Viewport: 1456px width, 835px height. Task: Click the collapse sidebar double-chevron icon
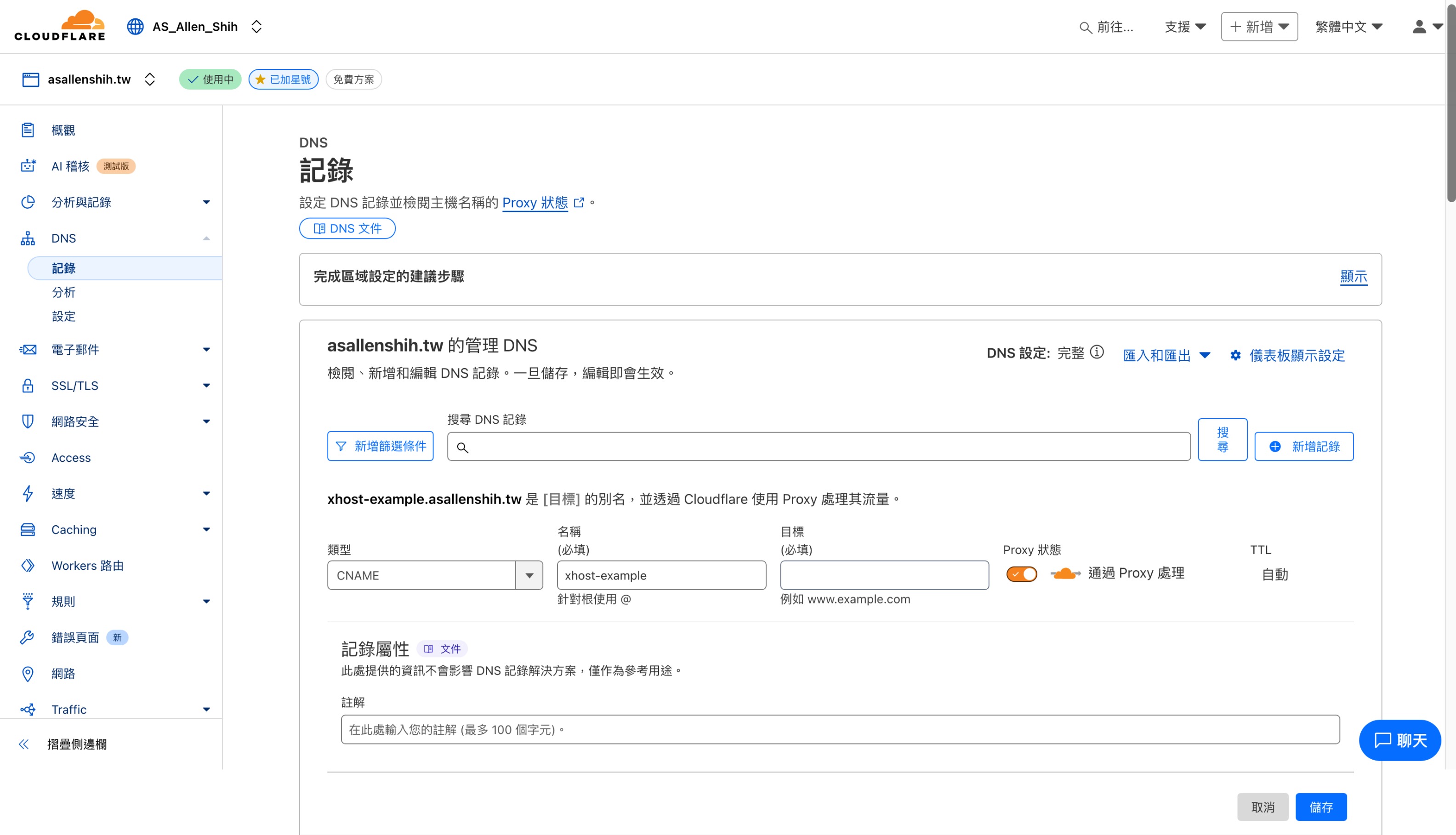click(23, 744)
